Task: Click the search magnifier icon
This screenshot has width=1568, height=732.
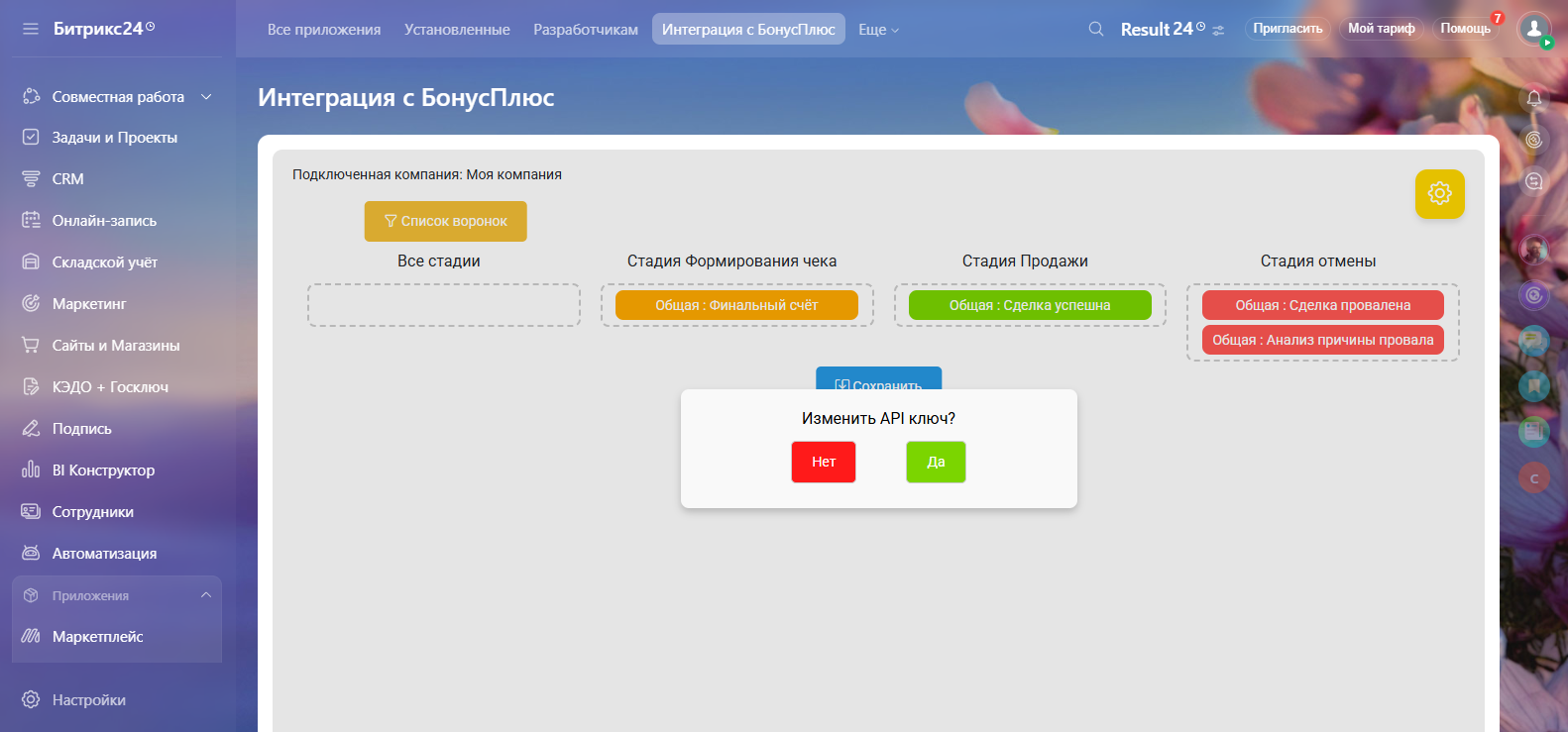Action: click(x=1095, y=29)
